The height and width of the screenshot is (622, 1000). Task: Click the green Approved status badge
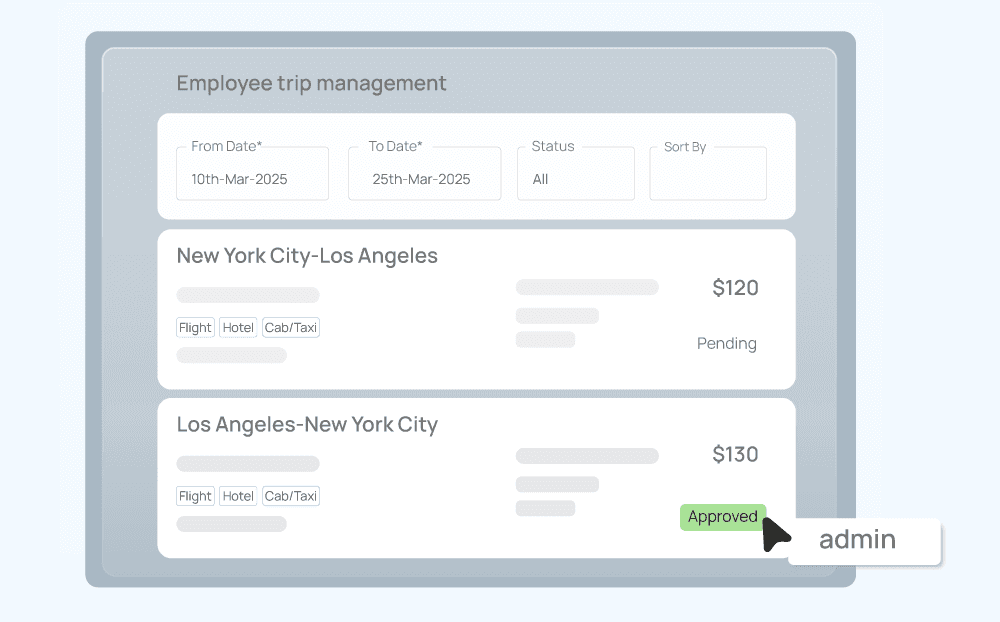coord(722,517)
